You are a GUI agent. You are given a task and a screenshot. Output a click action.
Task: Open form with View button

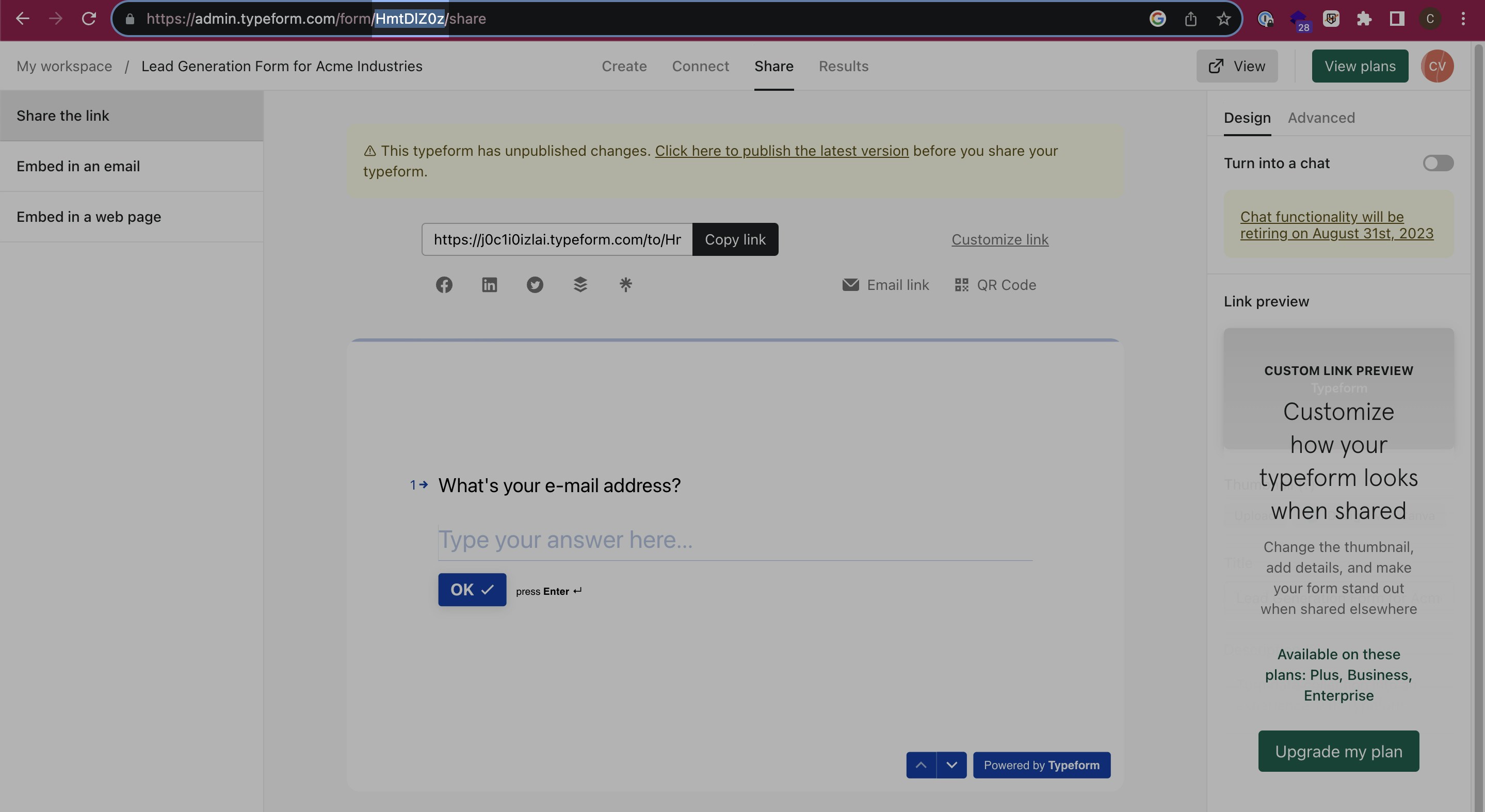click(1236, 66)
